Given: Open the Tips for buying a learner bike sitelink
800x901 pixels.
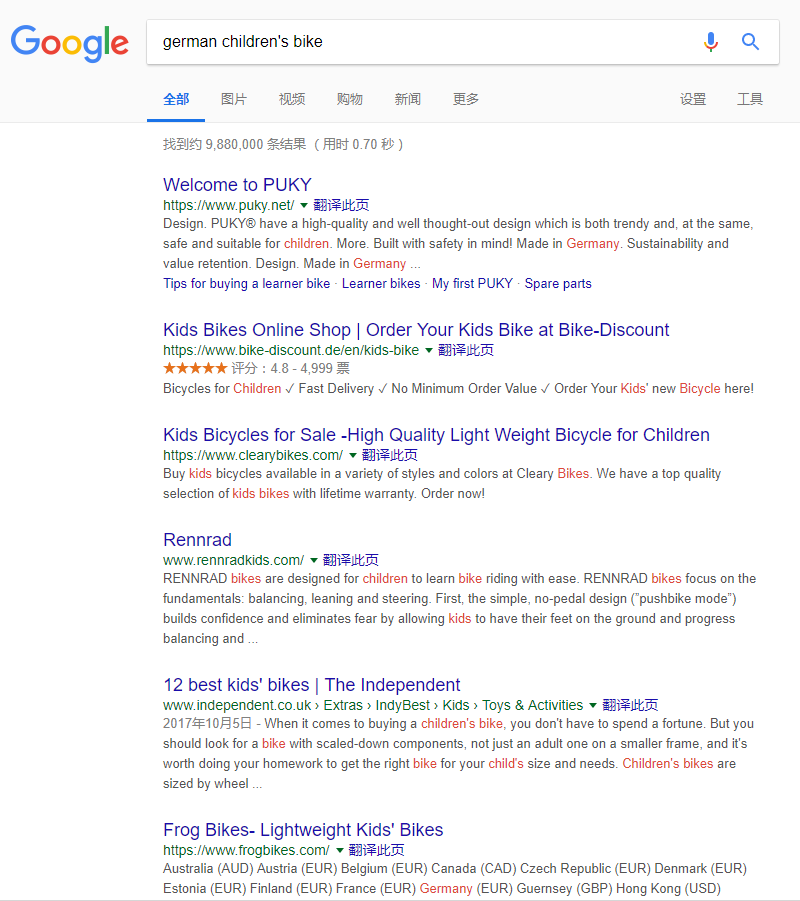Looking at the screenshot, I should [247, 283].
